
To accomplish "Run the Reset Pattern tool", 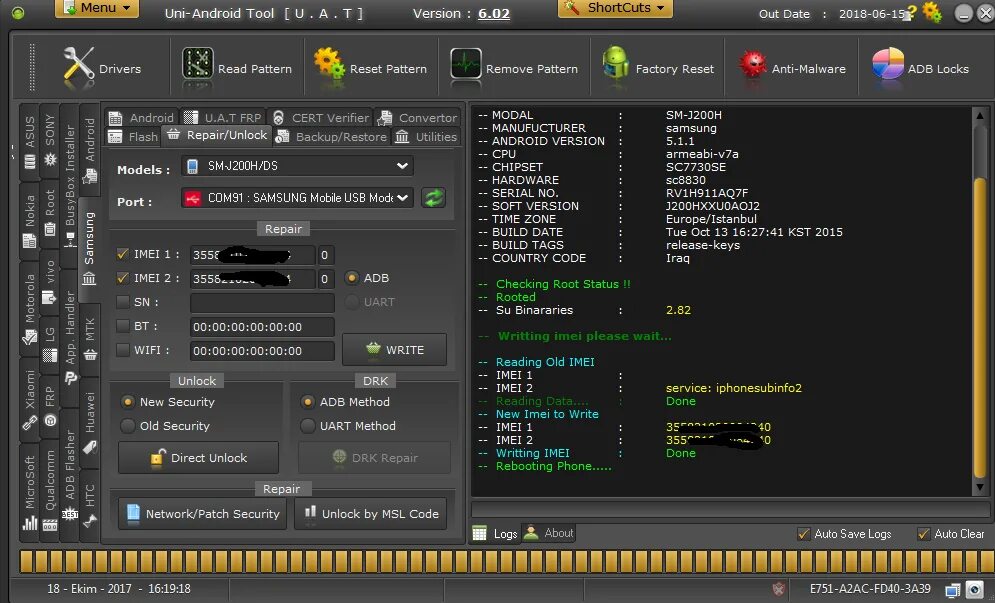I will 371,68.
